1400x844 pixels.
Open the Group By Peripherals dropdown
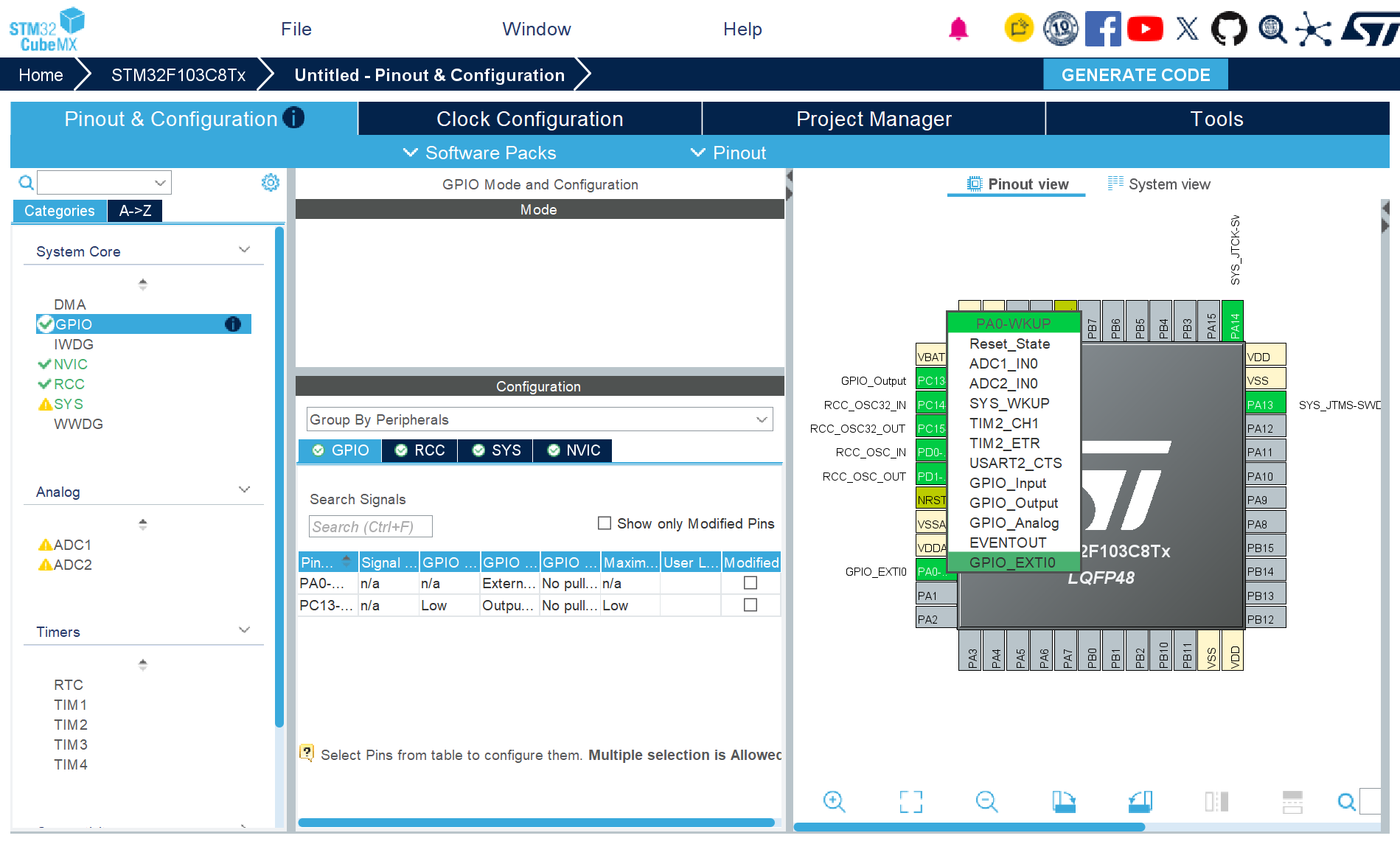click(540, 419)
